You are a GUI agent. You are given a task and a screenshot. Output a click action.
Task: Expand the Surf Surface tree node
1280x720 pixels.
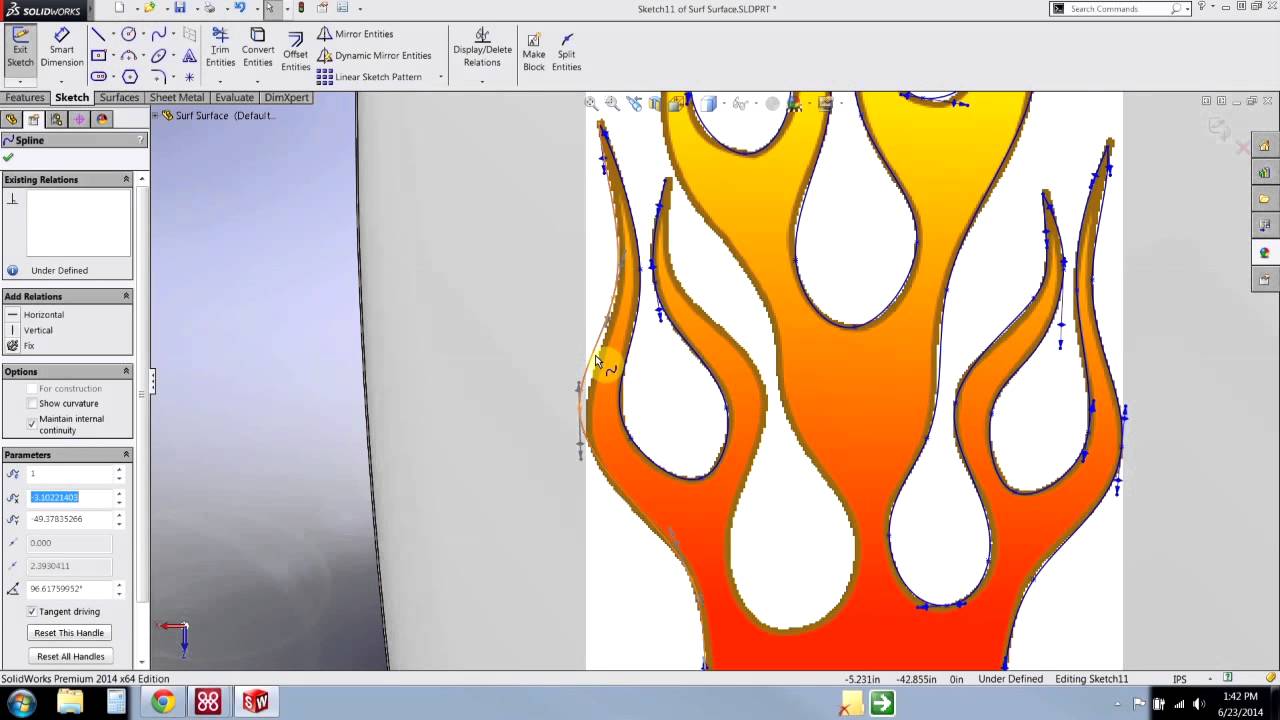pyautogui.click(x=156, y=115)
